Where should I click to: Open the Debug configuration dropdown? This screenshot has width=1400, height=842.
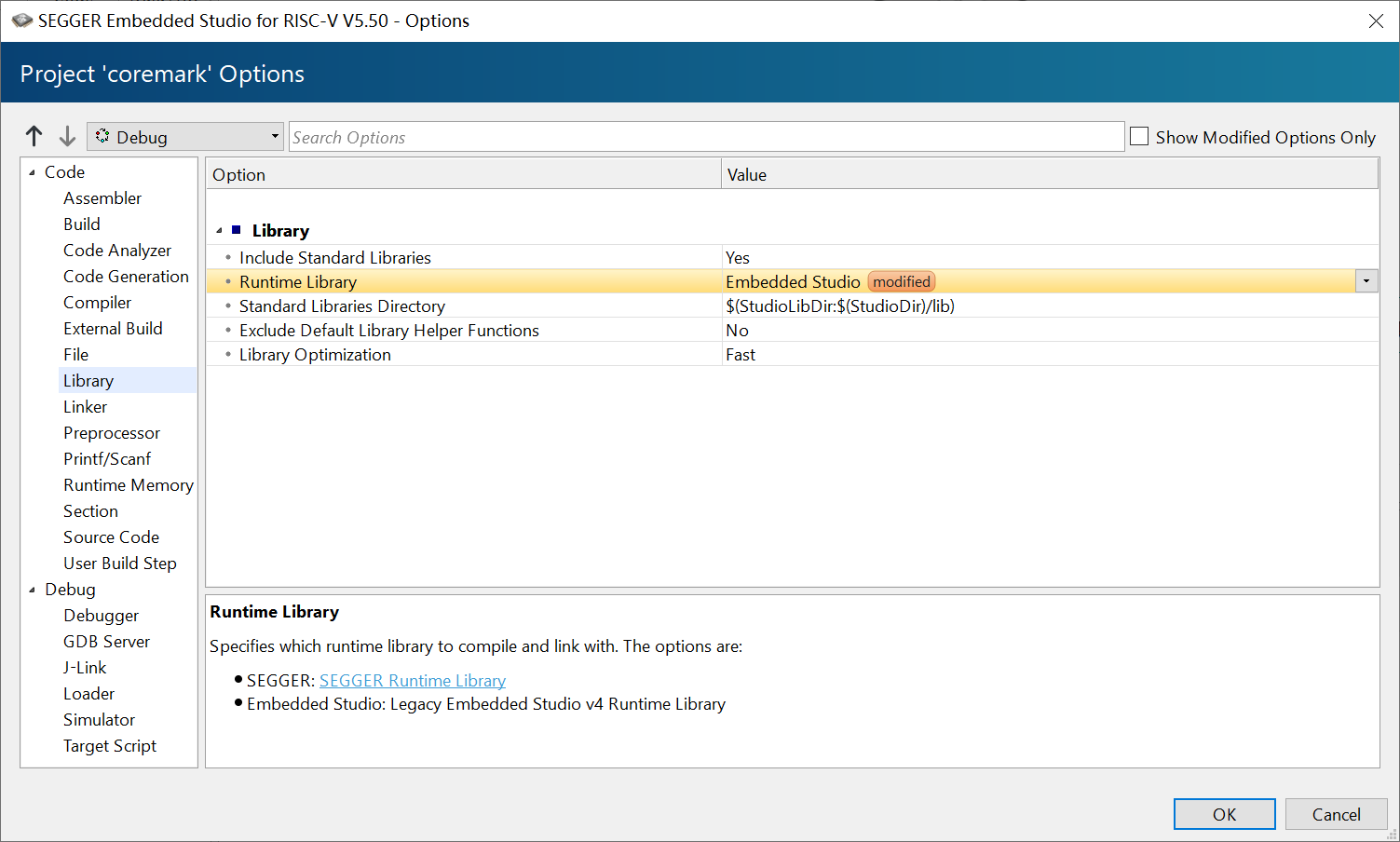coord(185,137)
